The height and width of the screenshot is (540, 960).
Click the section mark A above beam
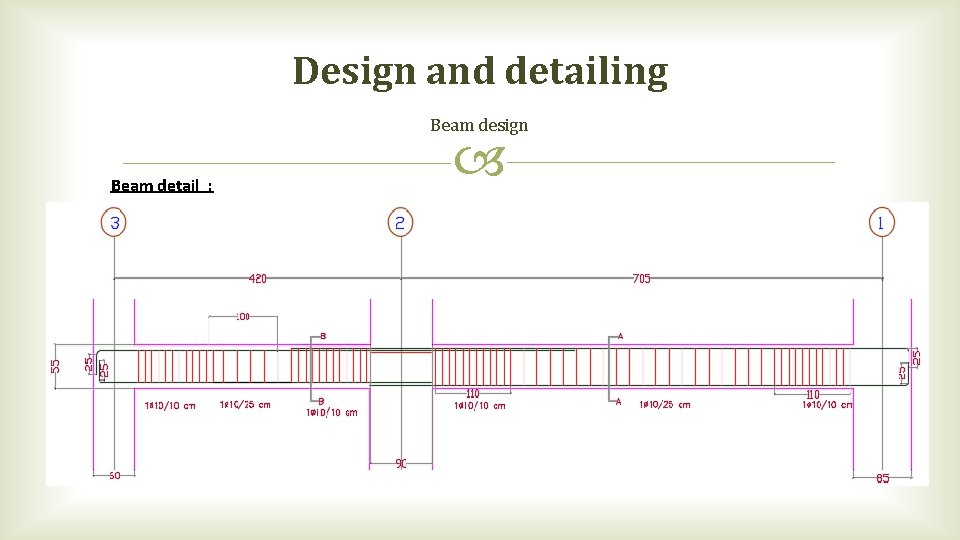620,336
